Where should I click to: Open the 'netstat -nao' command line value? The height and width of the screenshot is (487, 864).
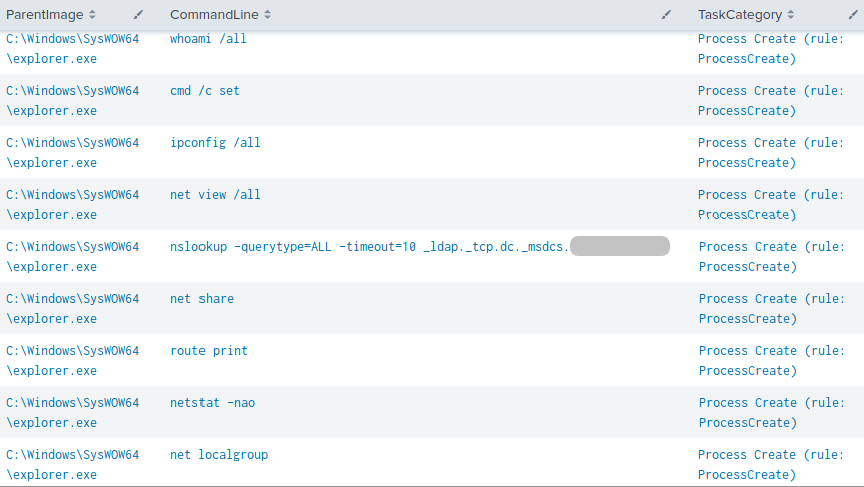212,403
